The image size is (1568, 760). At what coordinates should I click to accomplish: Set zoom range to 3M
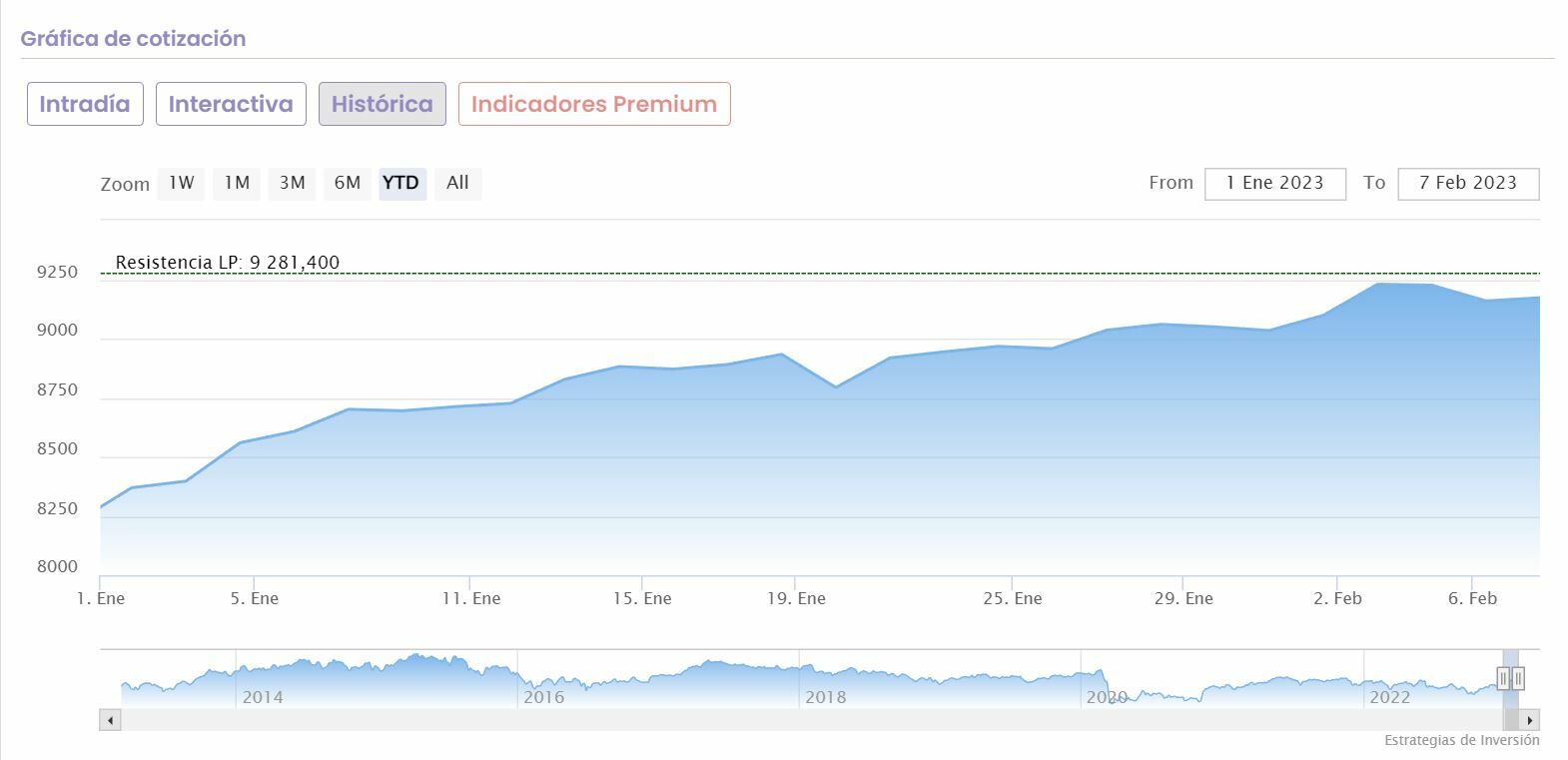point(292,183)
